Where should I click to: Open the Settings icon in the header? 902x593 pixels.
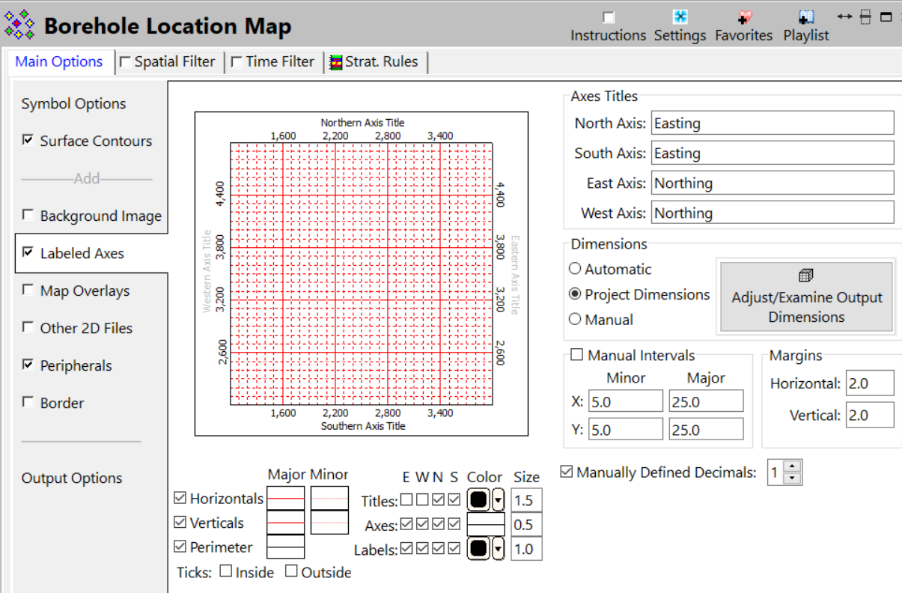[680, 17]
